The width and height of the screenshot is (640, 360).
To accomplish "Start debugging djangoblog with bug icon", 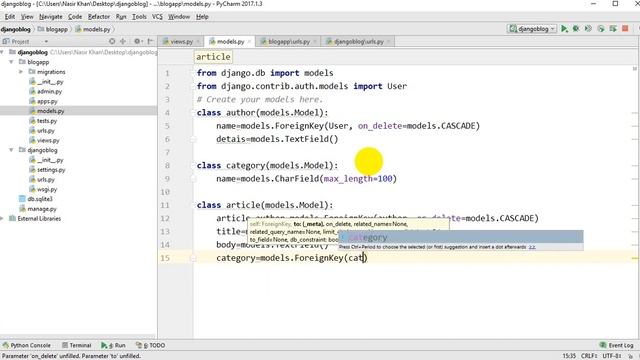I will [x=576, y=29].
